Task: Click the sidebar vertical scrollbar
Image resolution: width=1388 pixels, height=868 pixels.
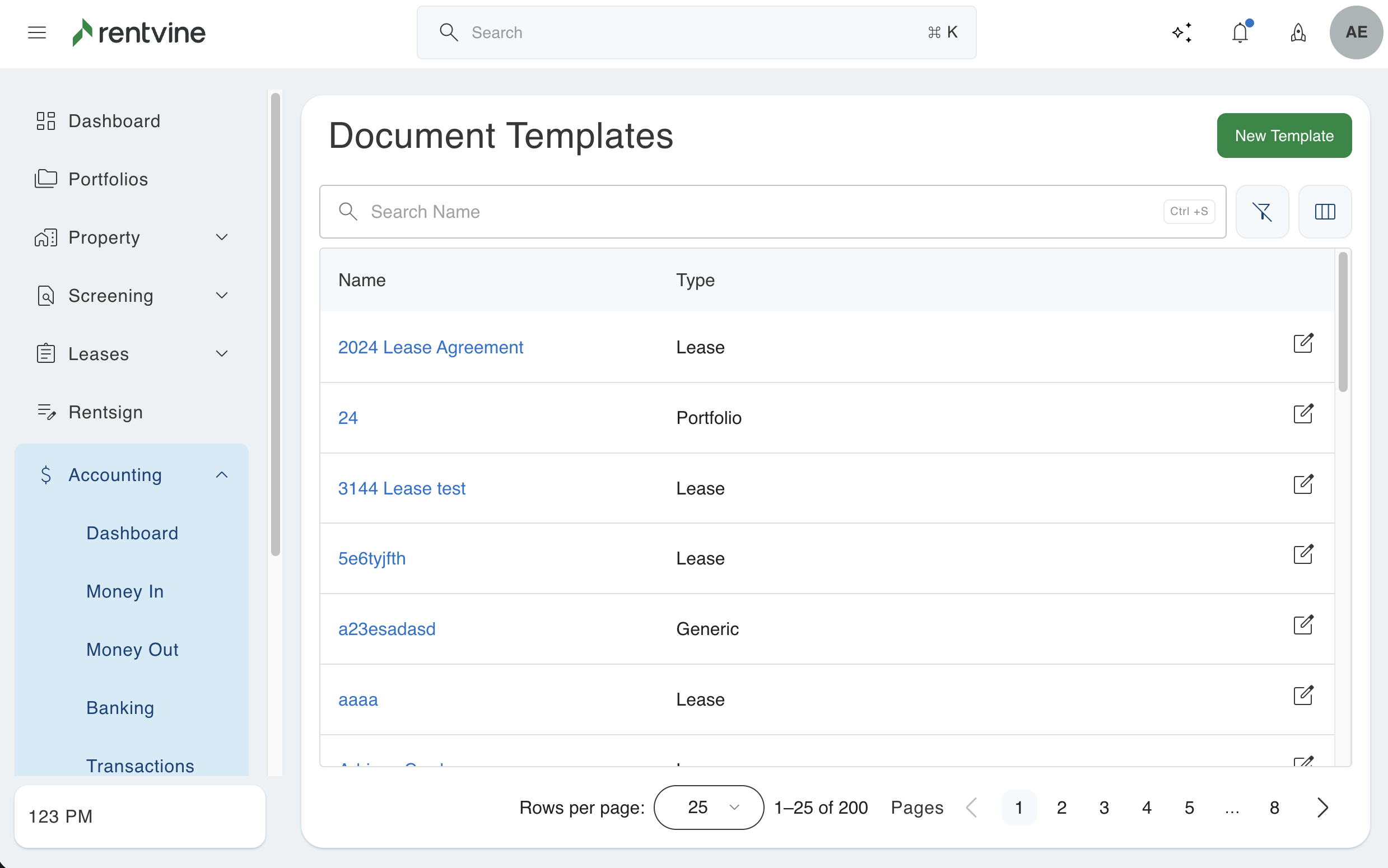Action: 276,324
